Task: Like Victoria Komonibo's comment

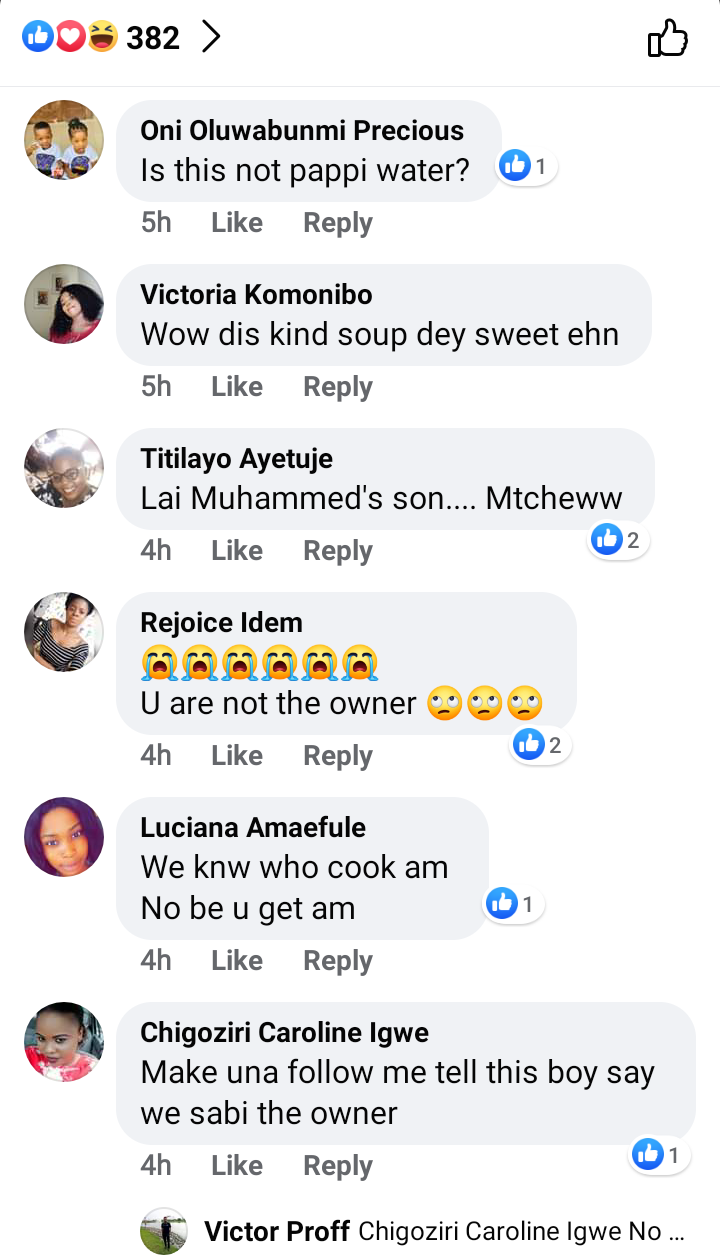Action: click(x=237, y=387)
